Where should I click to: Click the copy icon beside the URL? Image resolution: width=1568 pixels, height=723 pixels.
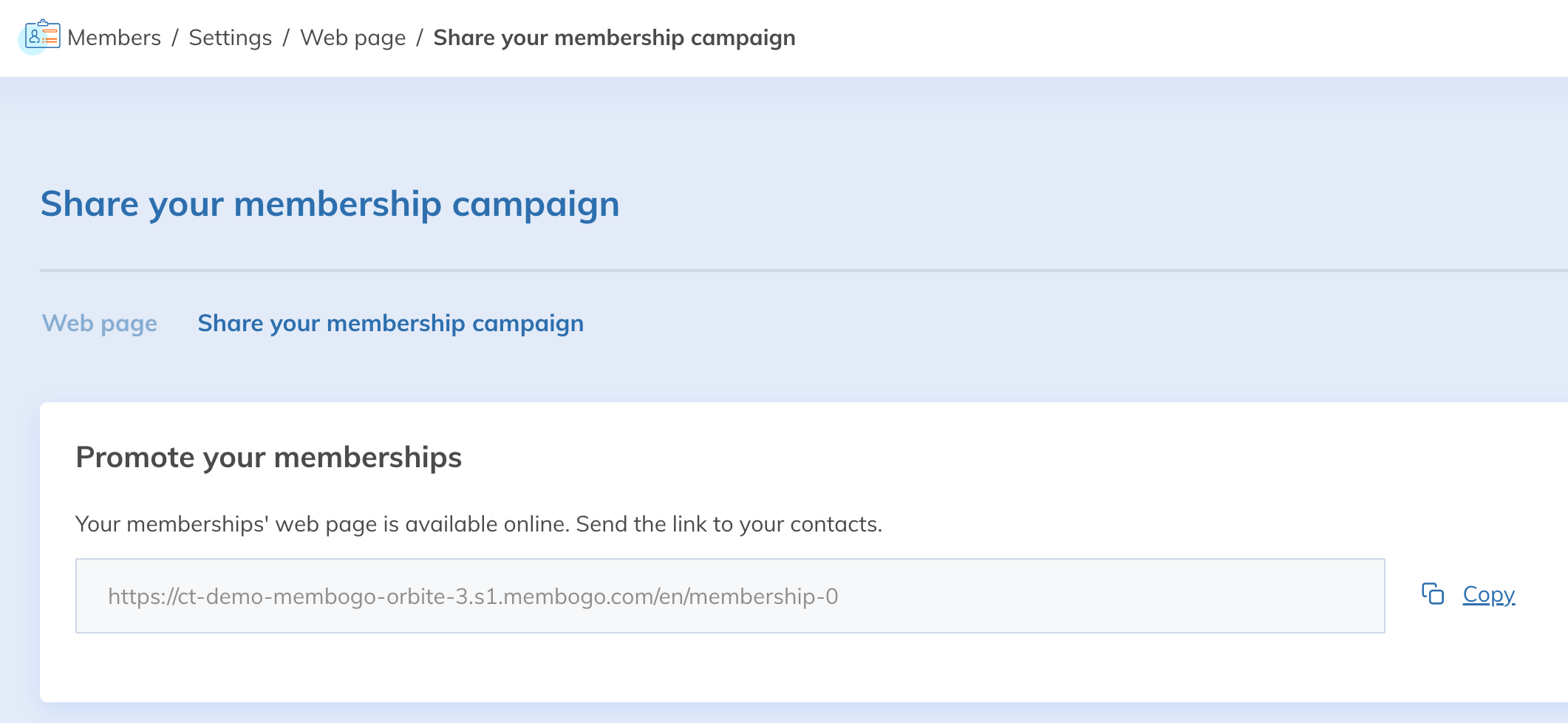[x=1432, y=594]
